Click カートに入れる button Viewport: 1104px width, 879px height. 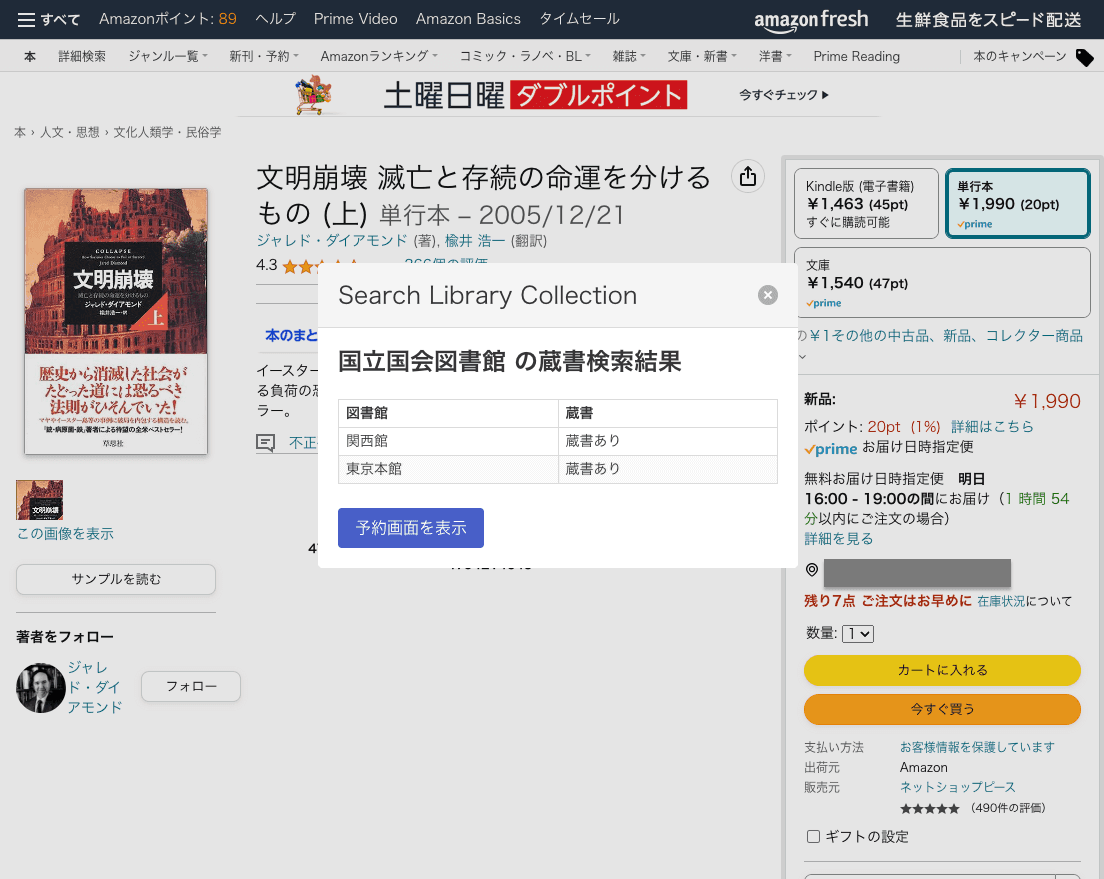[942, 671]
